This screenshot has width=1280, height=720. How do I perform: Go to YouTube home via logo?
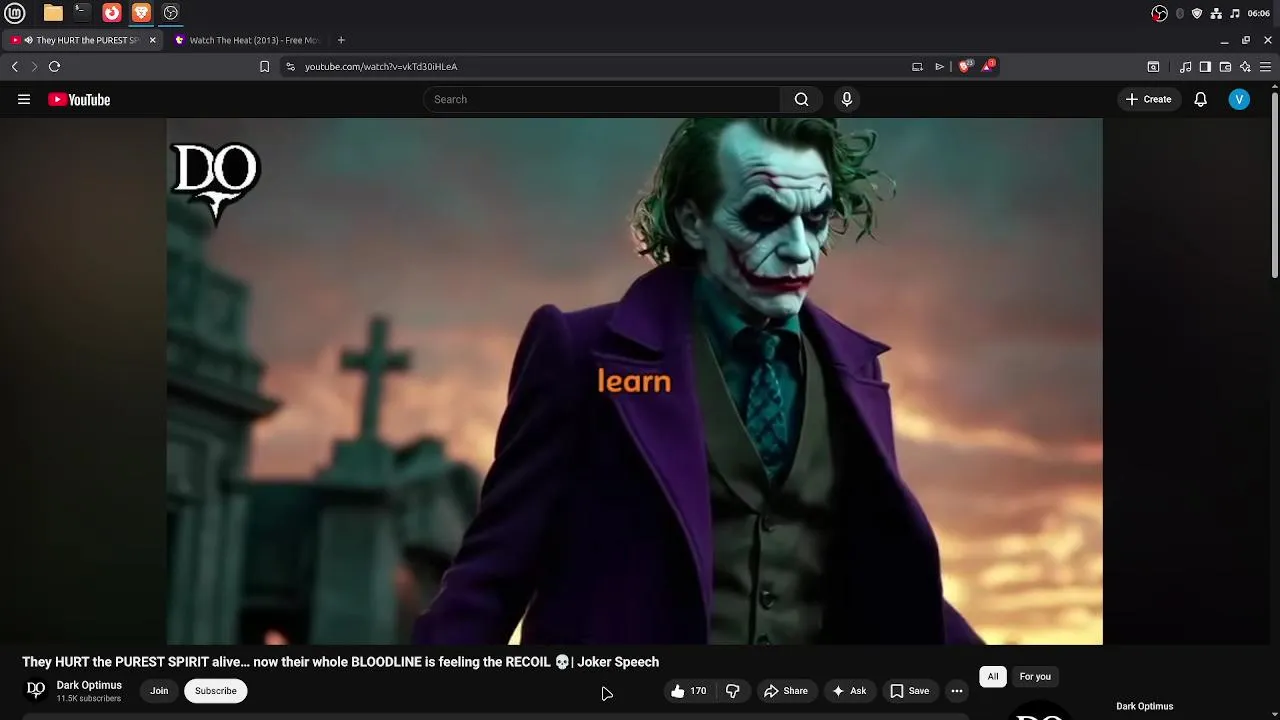(x=79, y=99)
